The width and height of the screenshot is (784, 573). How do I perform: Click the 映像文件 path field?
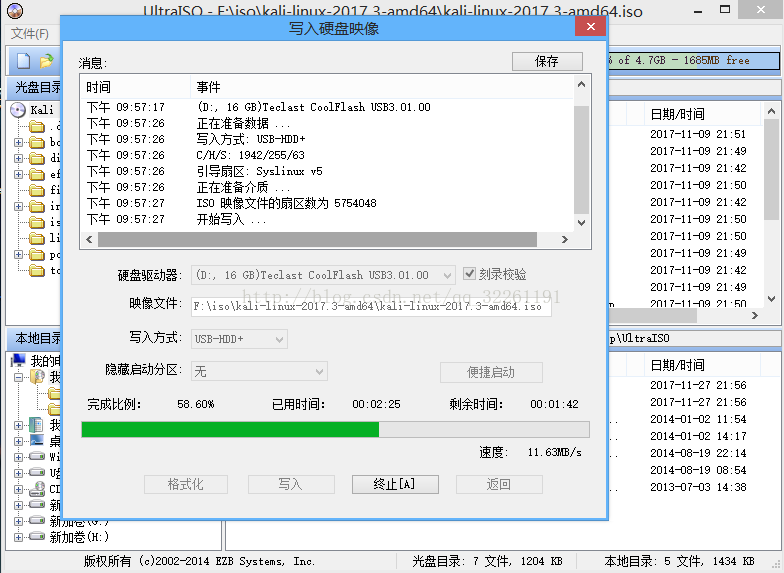(x=371, y=306)
